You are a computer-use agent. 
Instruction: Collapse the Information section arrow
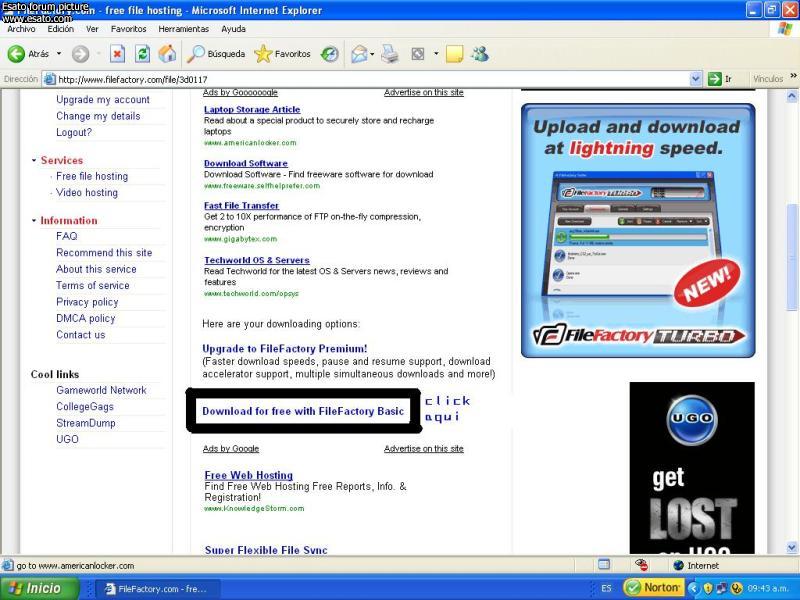(34, 220)
